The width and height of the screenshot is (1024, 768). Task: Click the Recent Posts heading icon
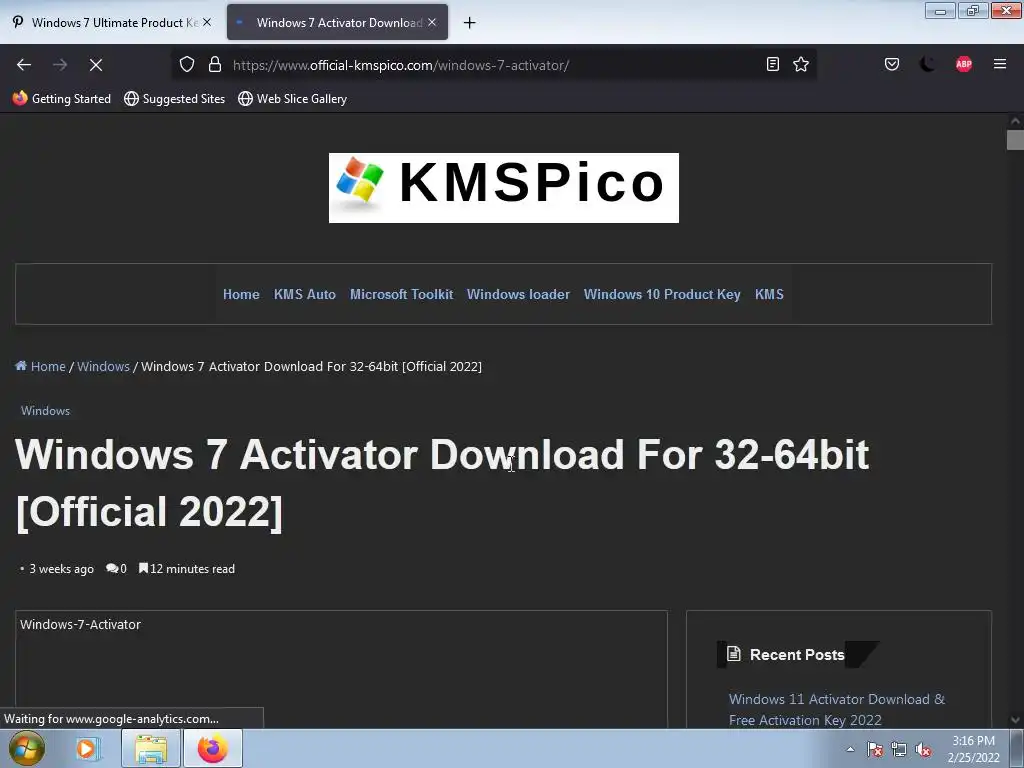pyautogui.click(x=733, y=654)
